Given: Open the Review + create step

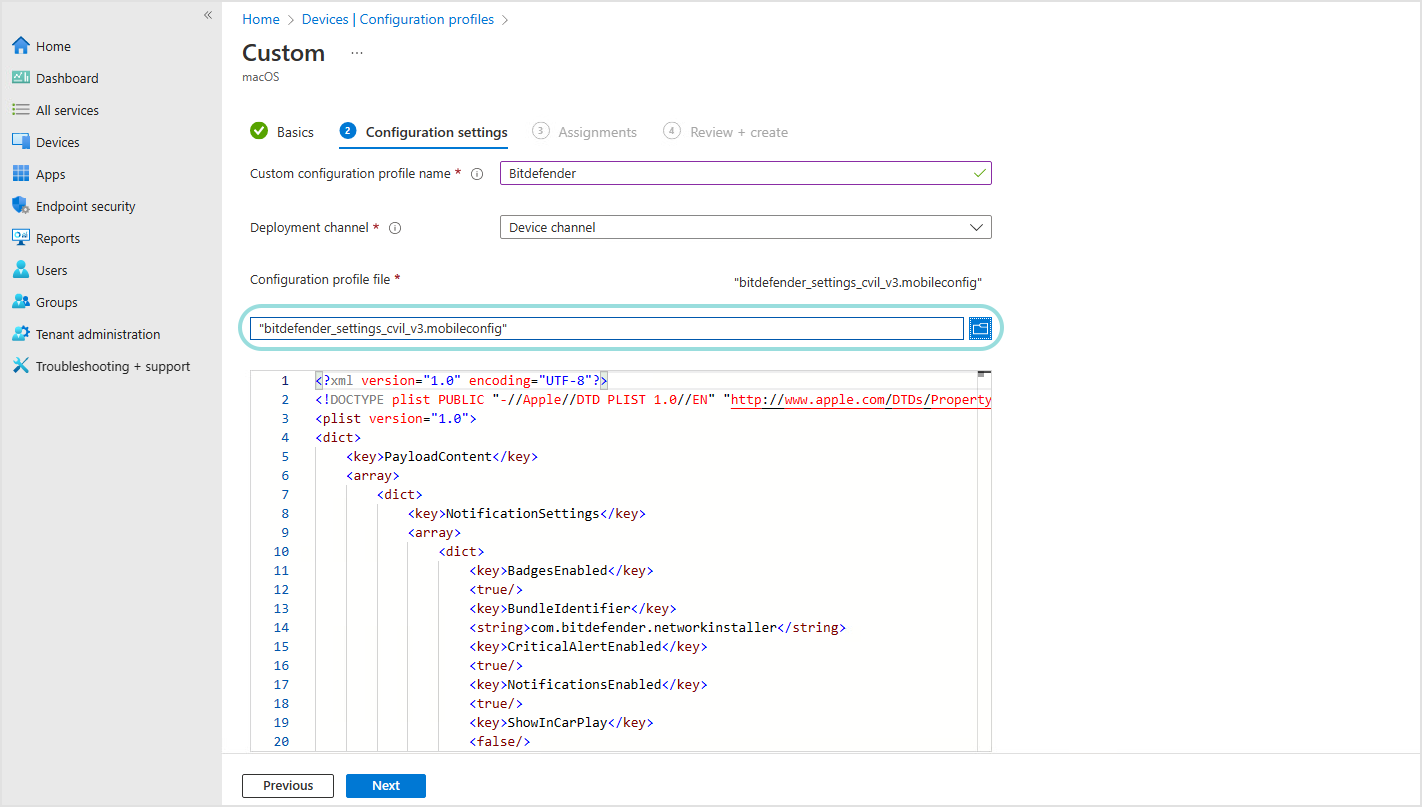Looking at the screenshot, I should [738, 131].
